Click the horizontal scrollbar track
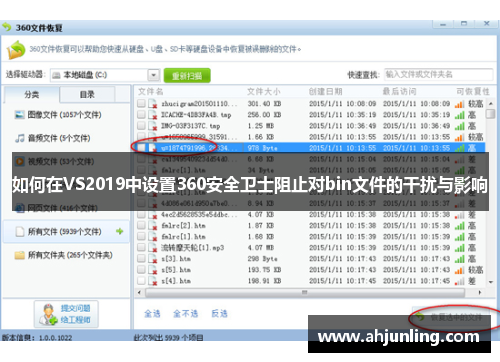 click(x=305, y=293)
